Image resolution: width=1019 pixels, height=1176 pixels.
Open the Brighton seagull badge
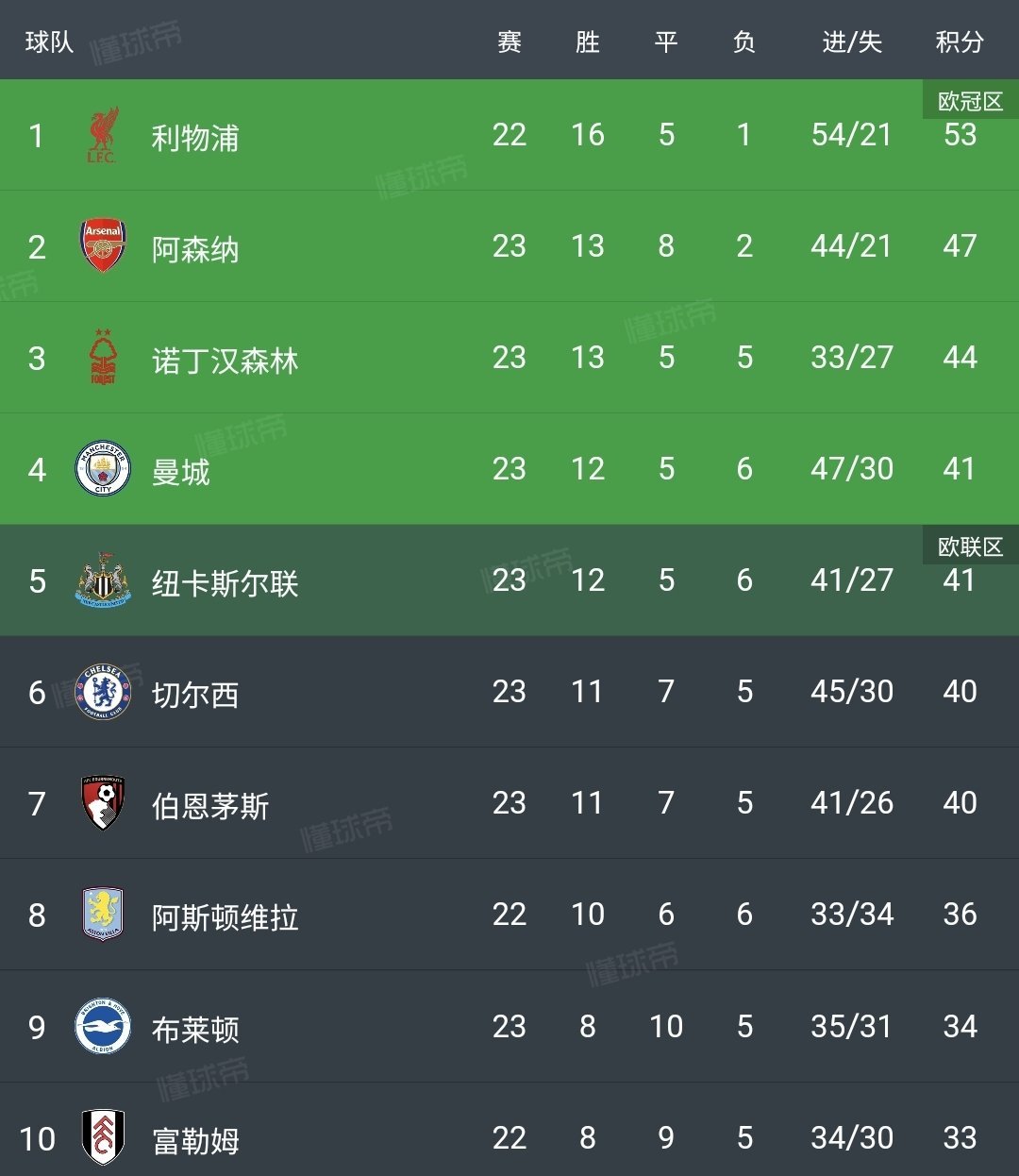[x=103, y=1026]
